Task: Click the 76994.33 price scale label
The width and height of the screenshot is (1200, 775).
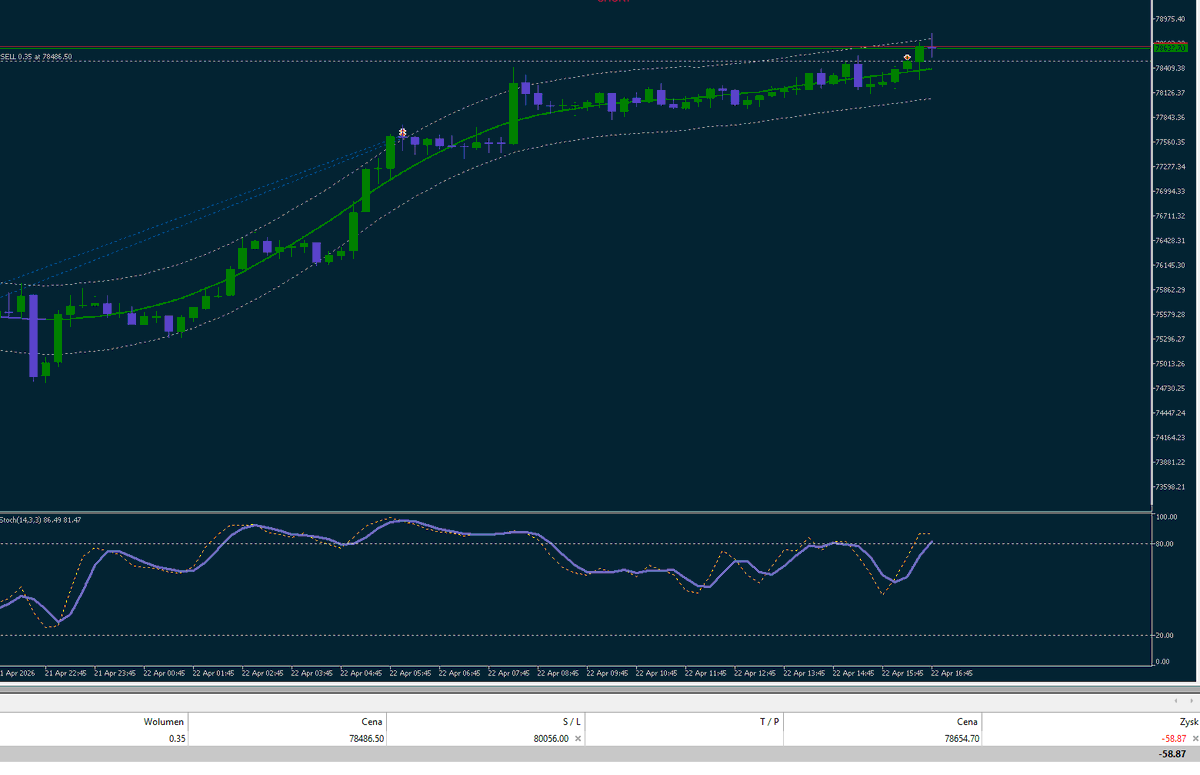Action: 1171,191
